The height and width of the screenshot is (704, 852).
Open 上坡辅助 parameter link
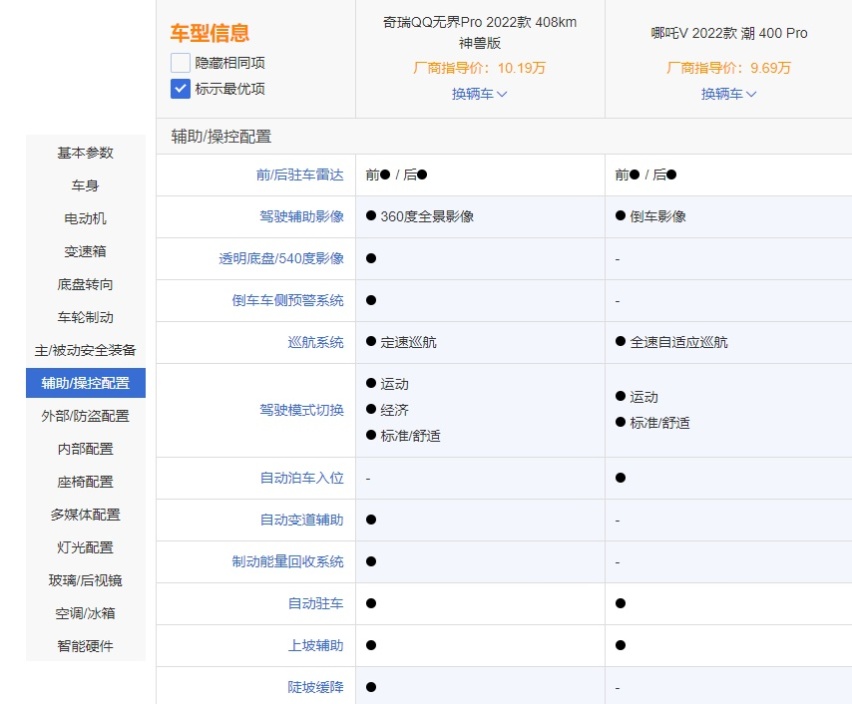(x=316, y=645)
